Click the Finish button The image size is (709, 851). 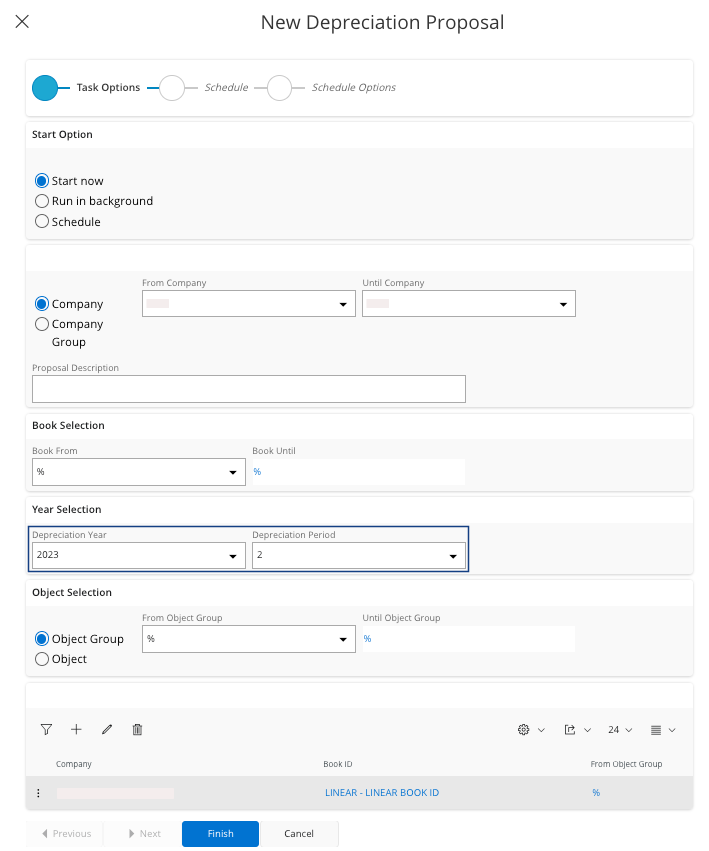point(220,834)
